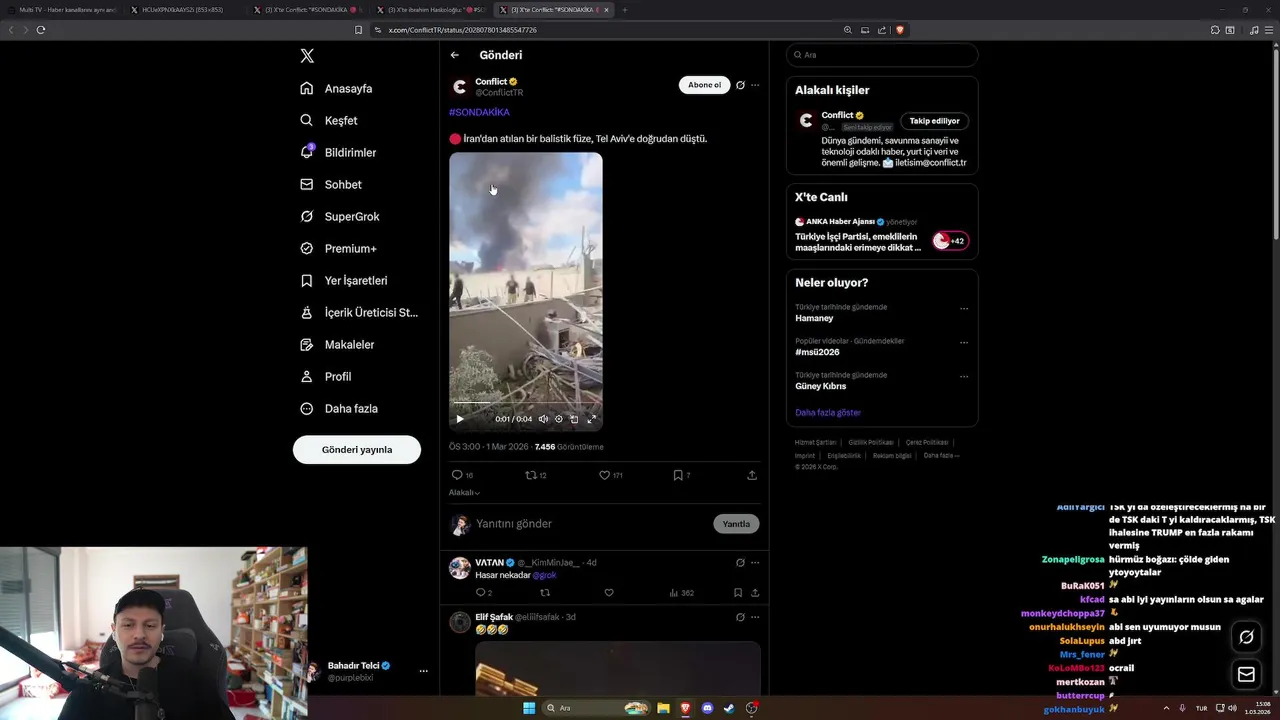Screen dimensions: 1280x720
Task: Open a new browser tab
Action: tap(625, 10)
